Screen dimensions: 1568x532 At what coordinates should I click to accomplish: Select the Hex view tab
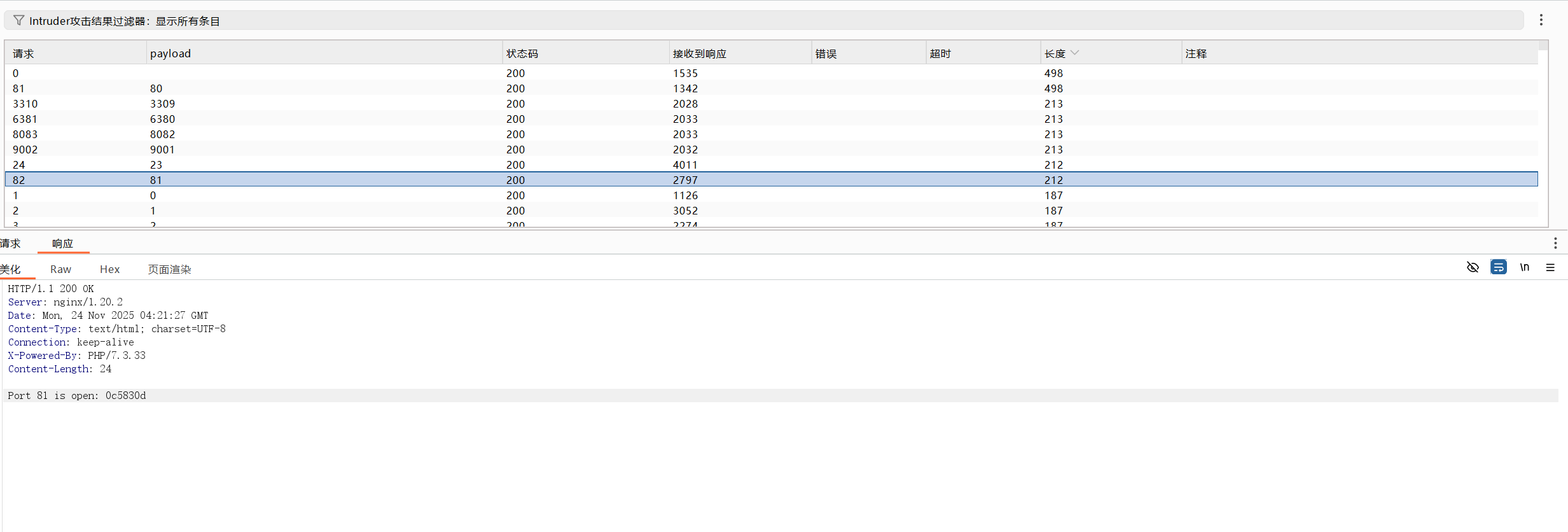tap(109, 269)
